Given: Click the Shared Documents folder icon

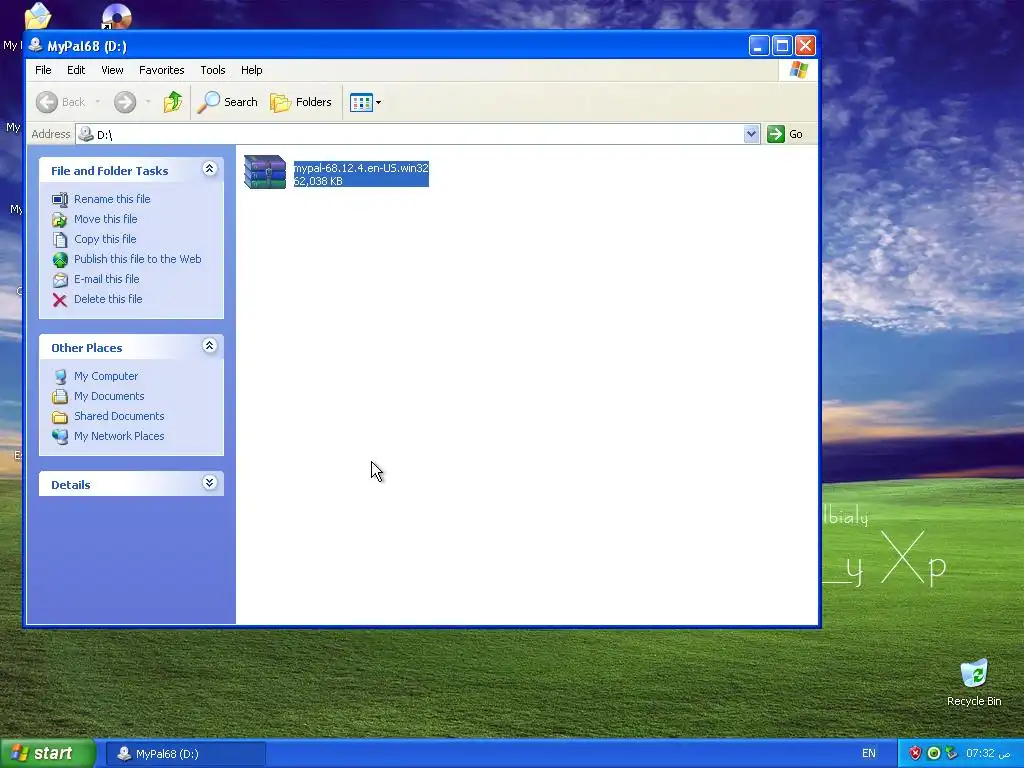Looking at the screenshot, I should pos(60,417).
